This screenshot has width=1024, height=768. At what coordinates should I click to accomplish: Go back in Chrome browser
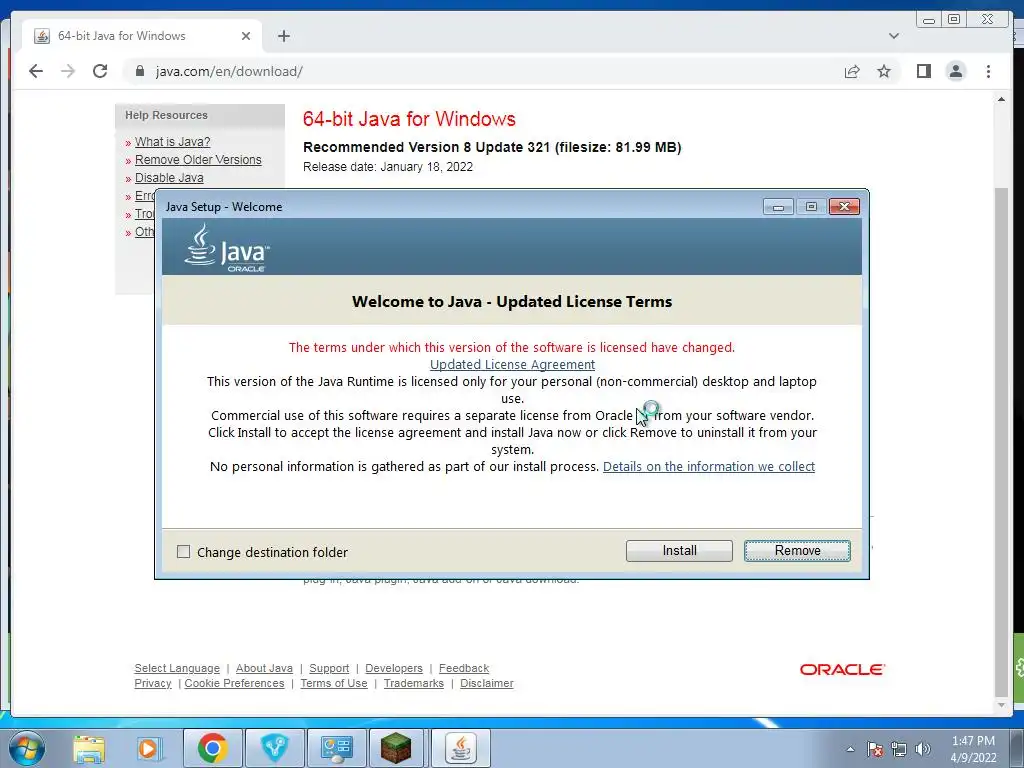pos(36,71)
